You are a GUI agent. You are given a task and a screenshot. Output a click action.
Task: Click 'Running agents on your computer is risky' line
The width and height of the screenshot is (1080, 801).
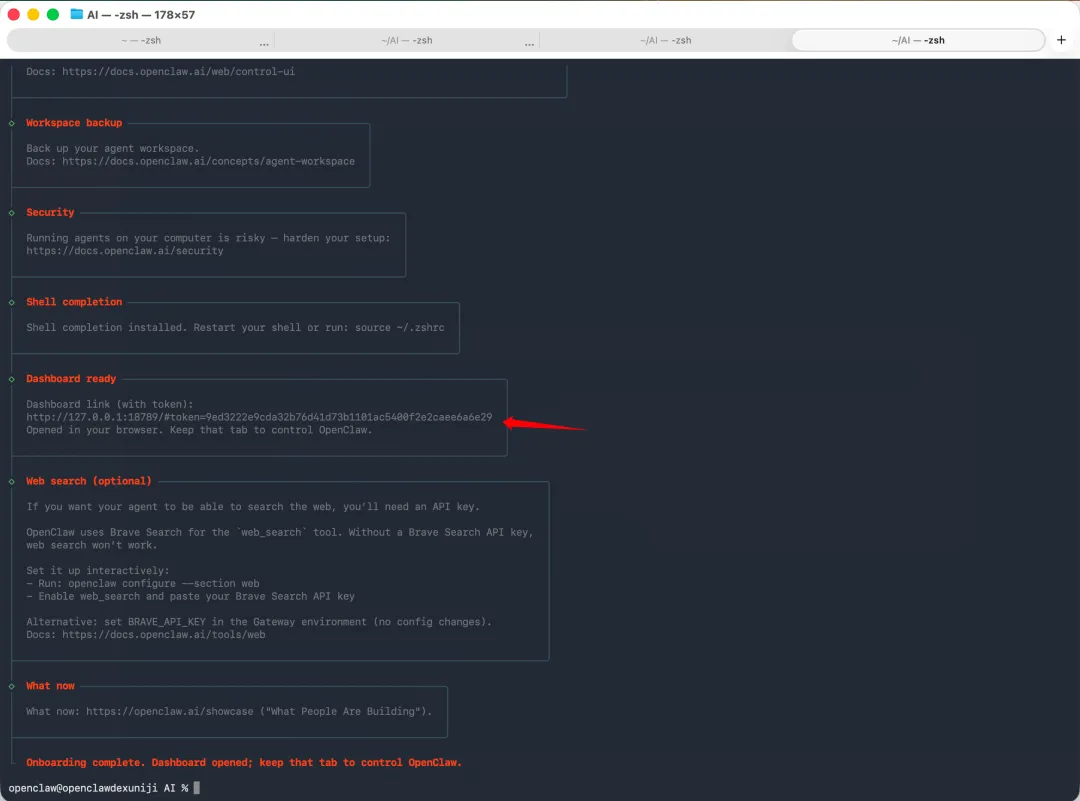[x=208, y=238]
